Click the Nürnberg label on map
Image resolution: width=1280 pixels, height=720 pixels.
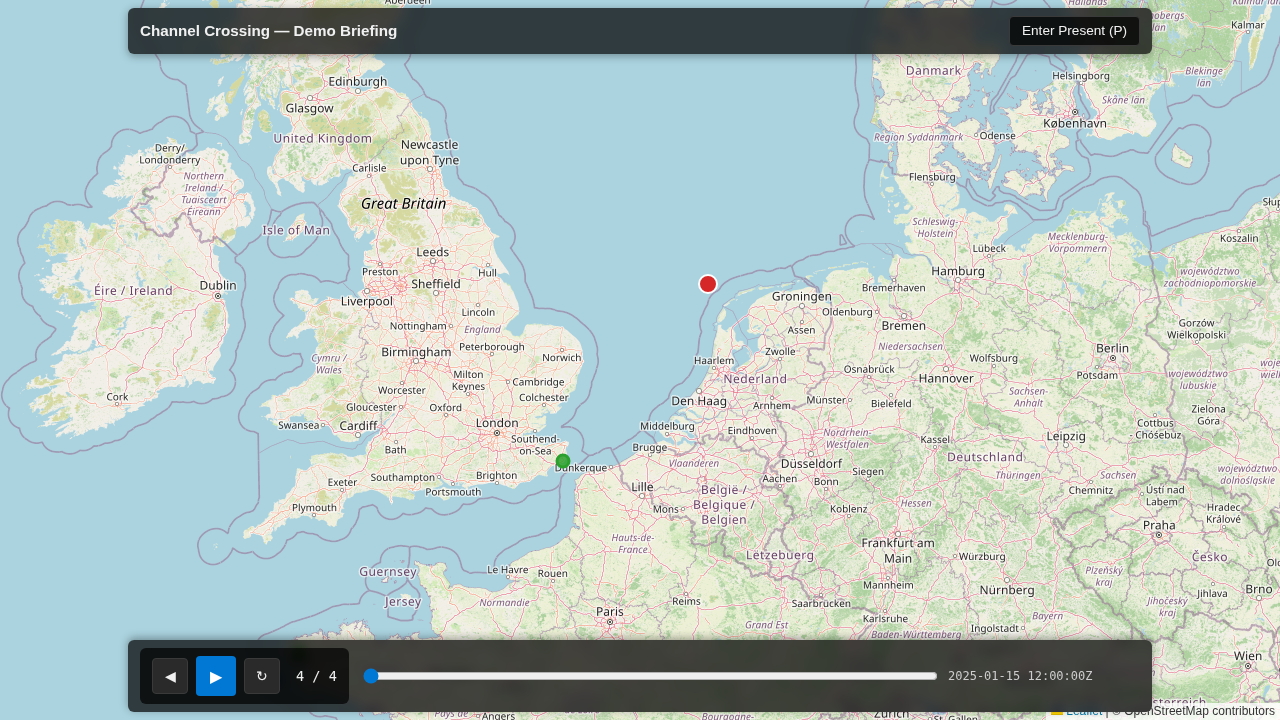[1006, 590]
